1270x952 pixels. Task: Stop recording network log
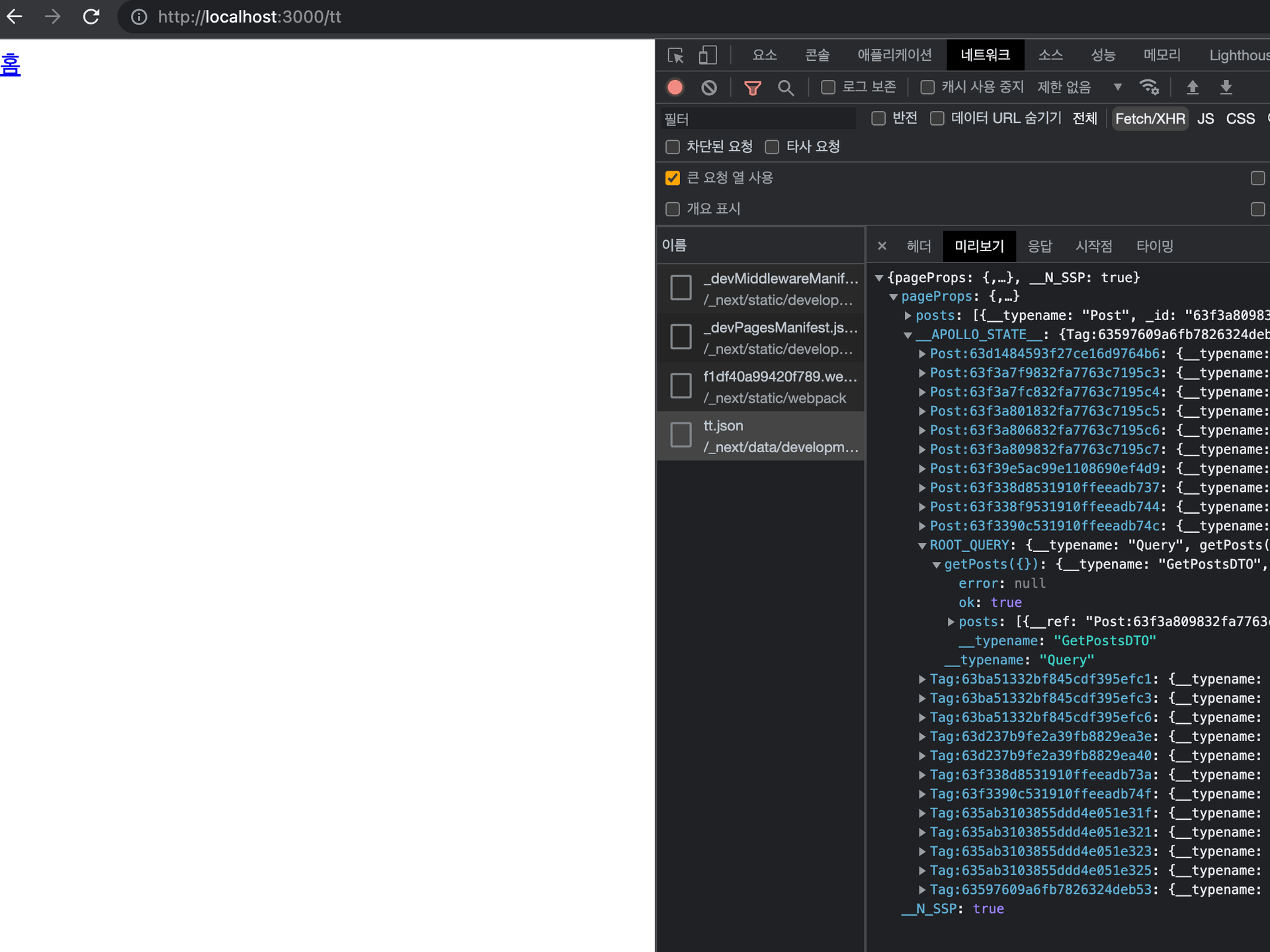675,87
